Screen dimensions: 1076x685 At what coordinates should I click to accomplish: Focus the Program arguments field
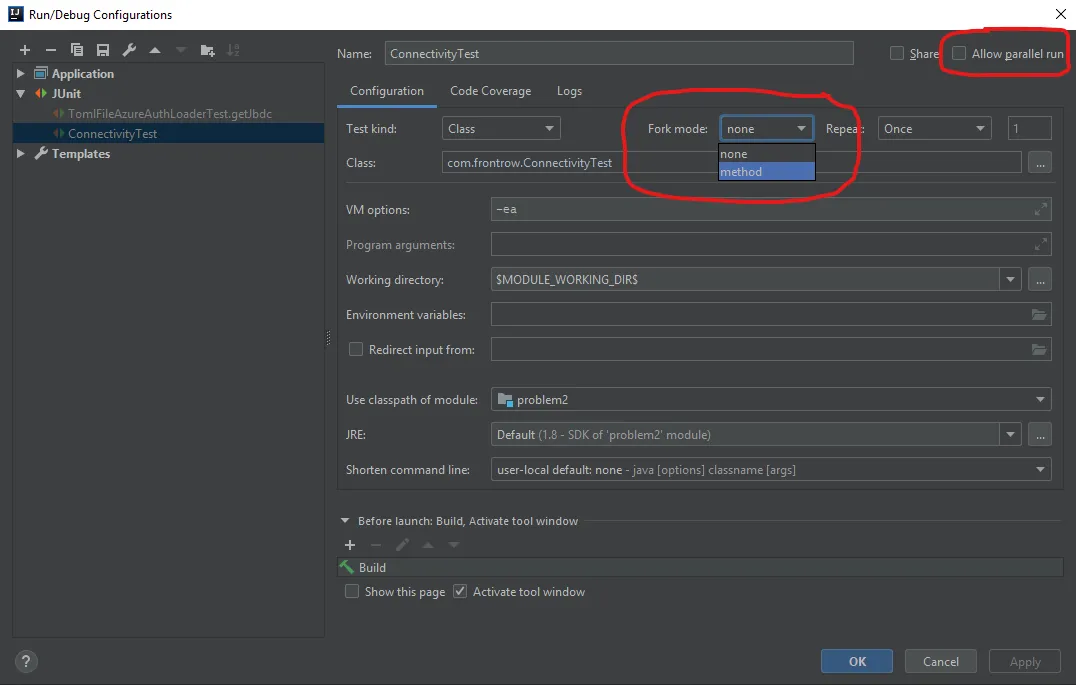(771, 244)
